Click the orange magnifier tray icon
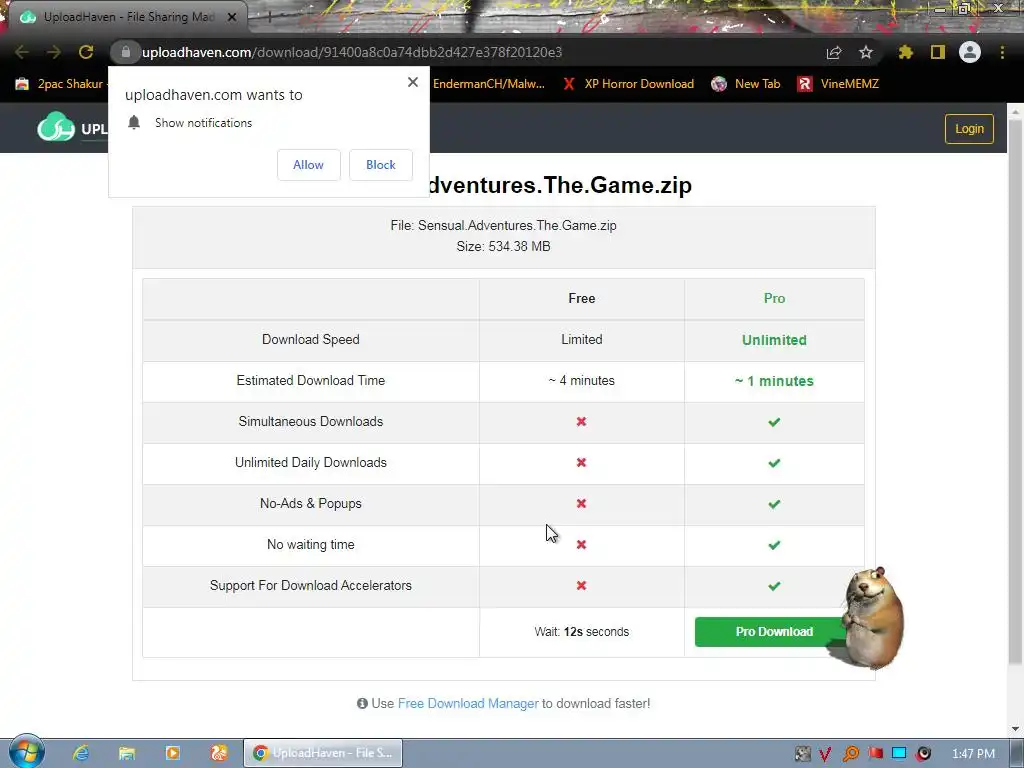The width and height of the screenshot is (1024, 768). point(850,754)
